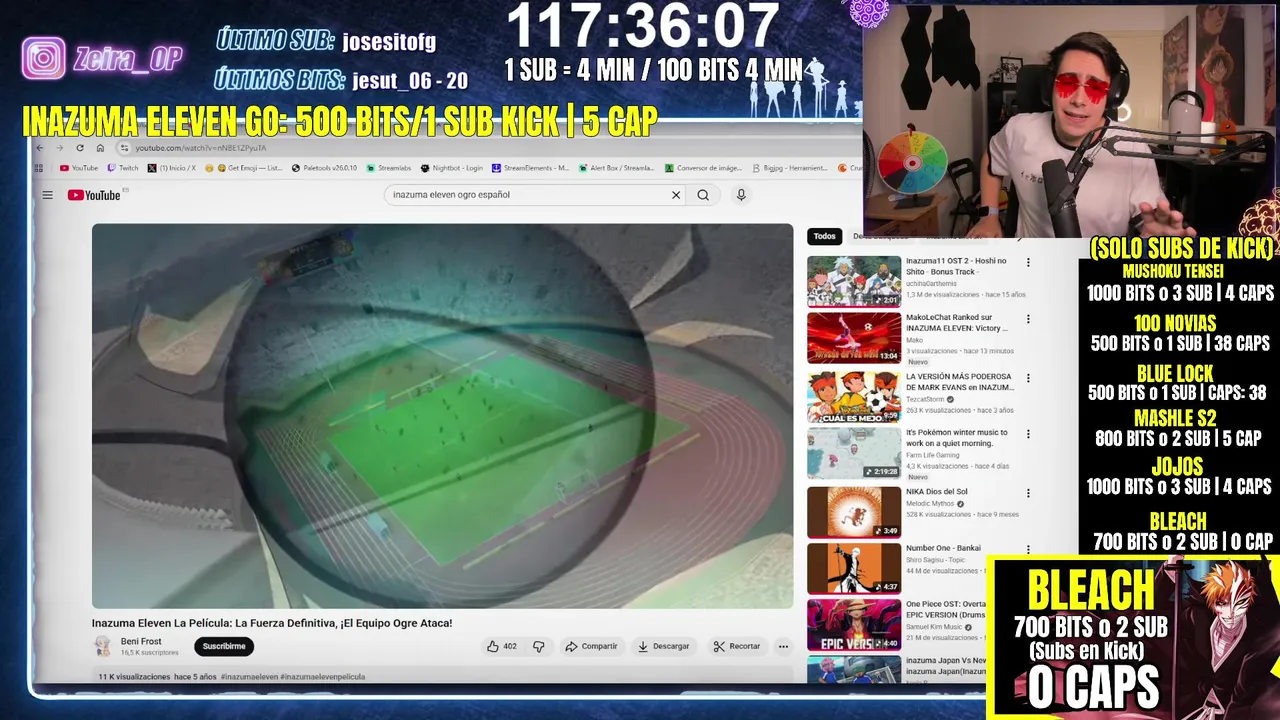Open the StreamElements bookmark
The image size is (1280, 720).
tap(530, 168)
